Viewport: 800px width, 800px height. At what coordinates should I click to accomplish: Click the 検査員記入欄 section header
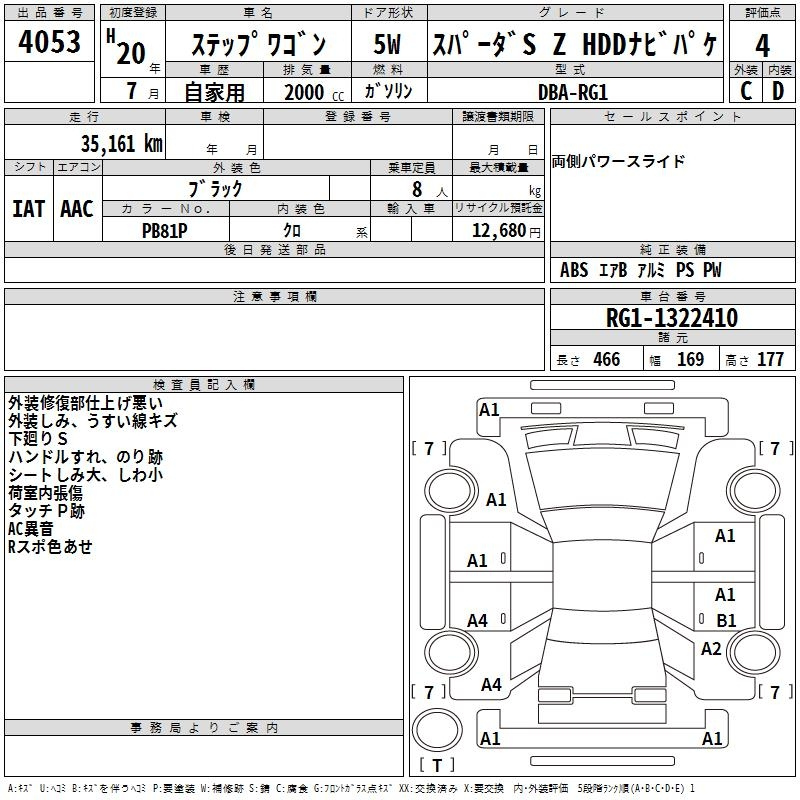[204, 385]
